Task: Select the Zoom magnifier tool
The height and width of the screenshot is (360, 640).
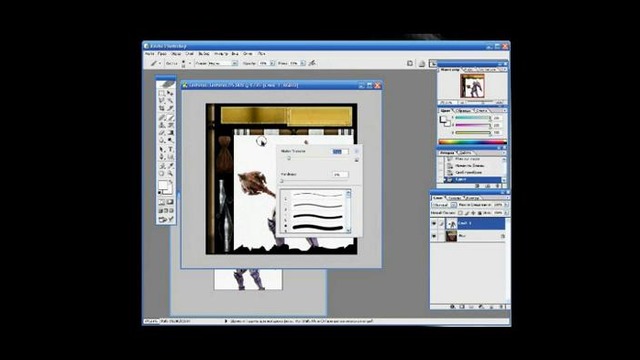Action: (x=171, y=174)
